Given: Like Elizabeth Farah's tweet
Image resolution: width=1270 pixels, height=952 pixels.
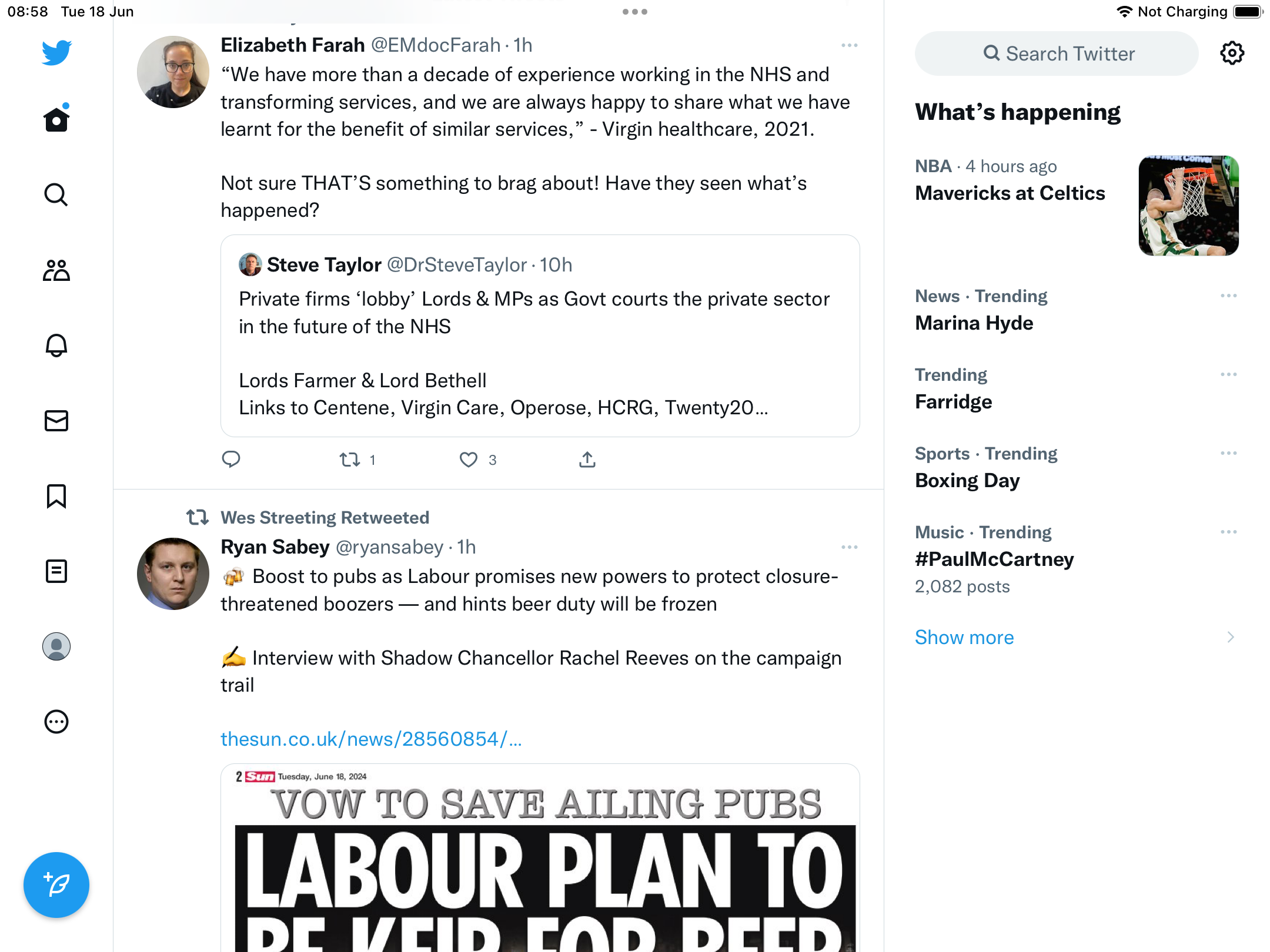Looking at the screenshot, I should click(x=469, y=460).
